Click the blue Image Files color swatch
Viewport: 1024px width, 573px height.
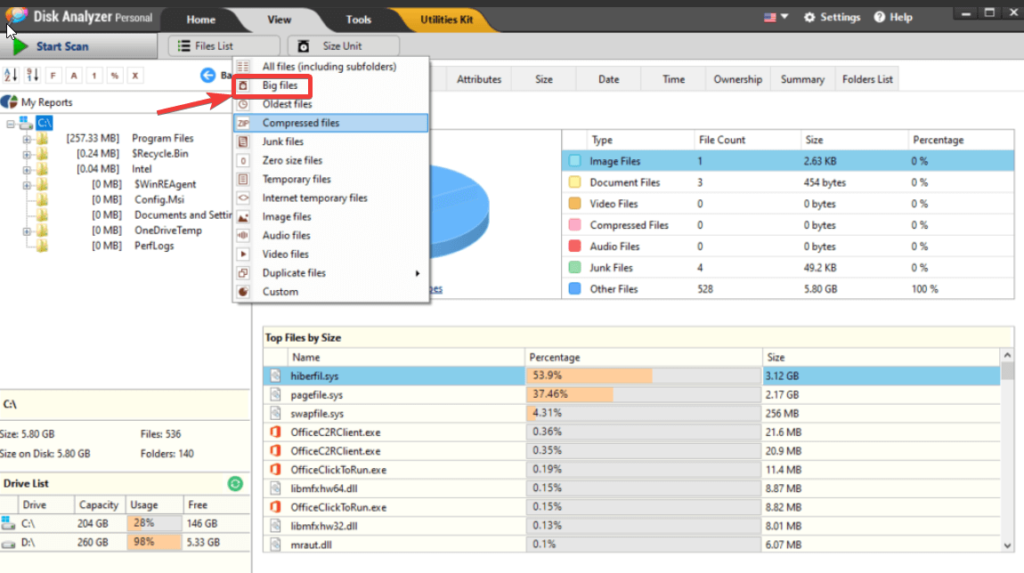575,161
